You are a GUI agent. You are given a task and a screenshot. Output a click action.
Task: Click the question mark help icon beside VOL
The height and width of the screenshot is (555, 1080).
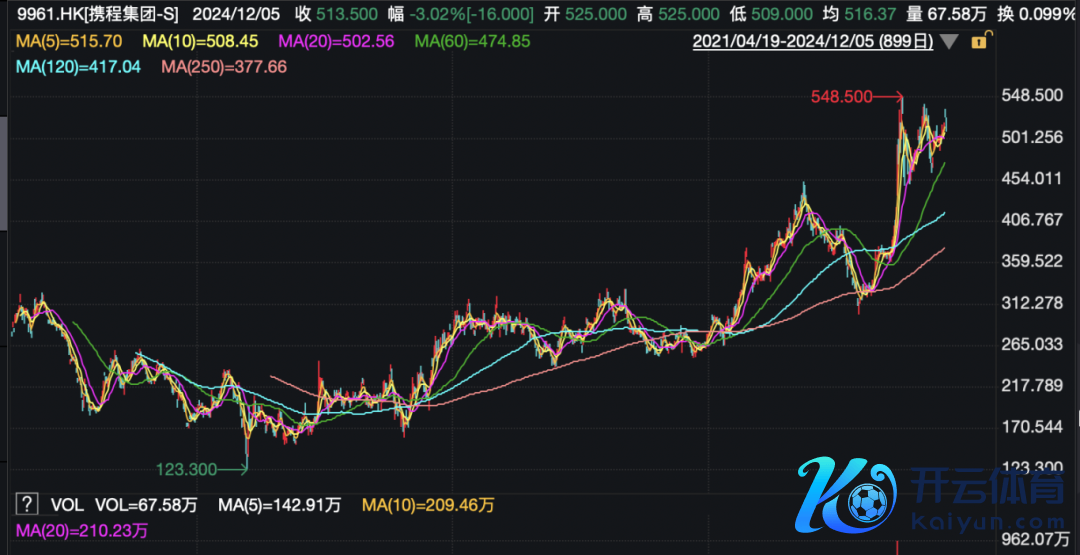tap(28, 504)
